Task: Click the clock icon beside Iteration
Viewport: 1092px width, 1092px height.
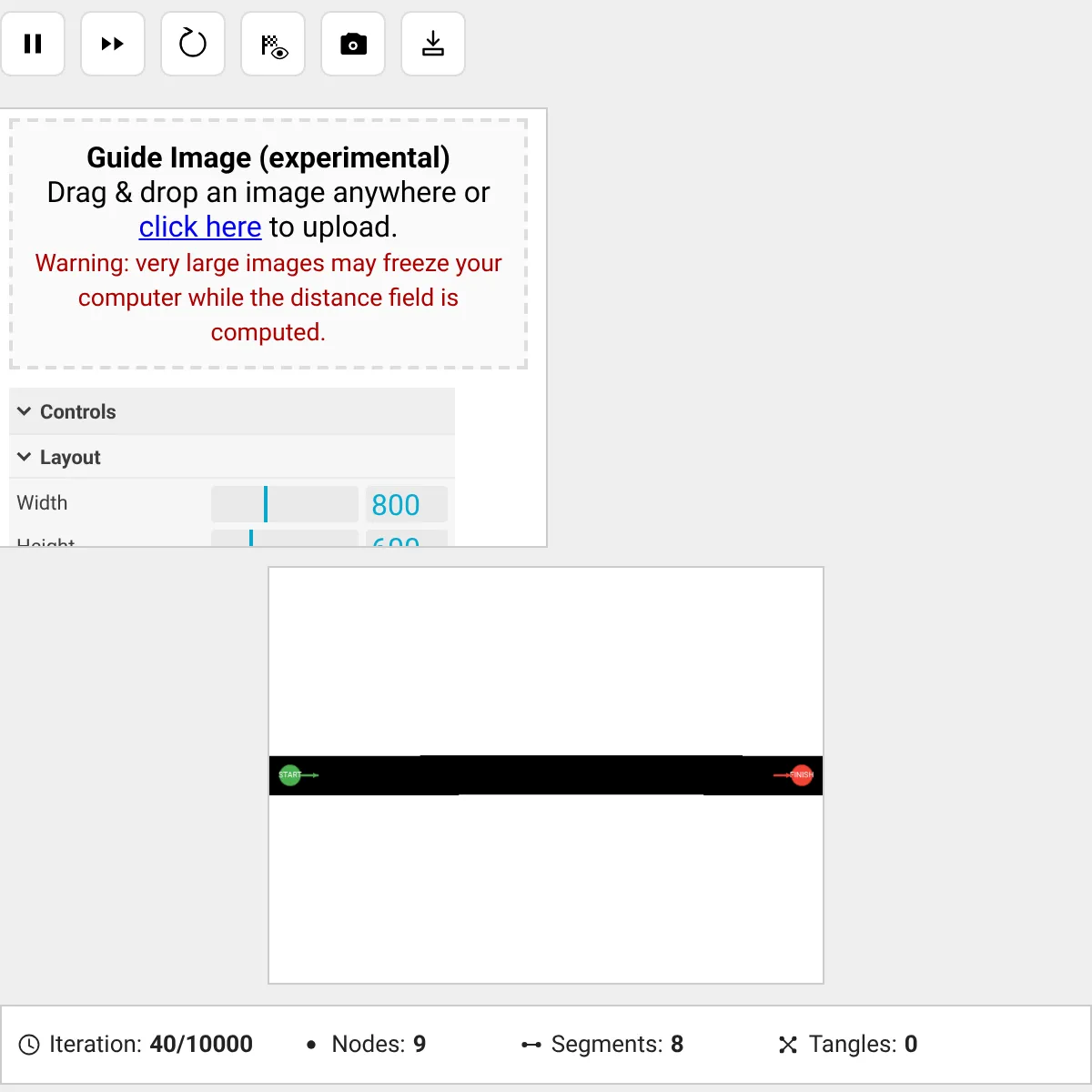Action: point(29,1045)
